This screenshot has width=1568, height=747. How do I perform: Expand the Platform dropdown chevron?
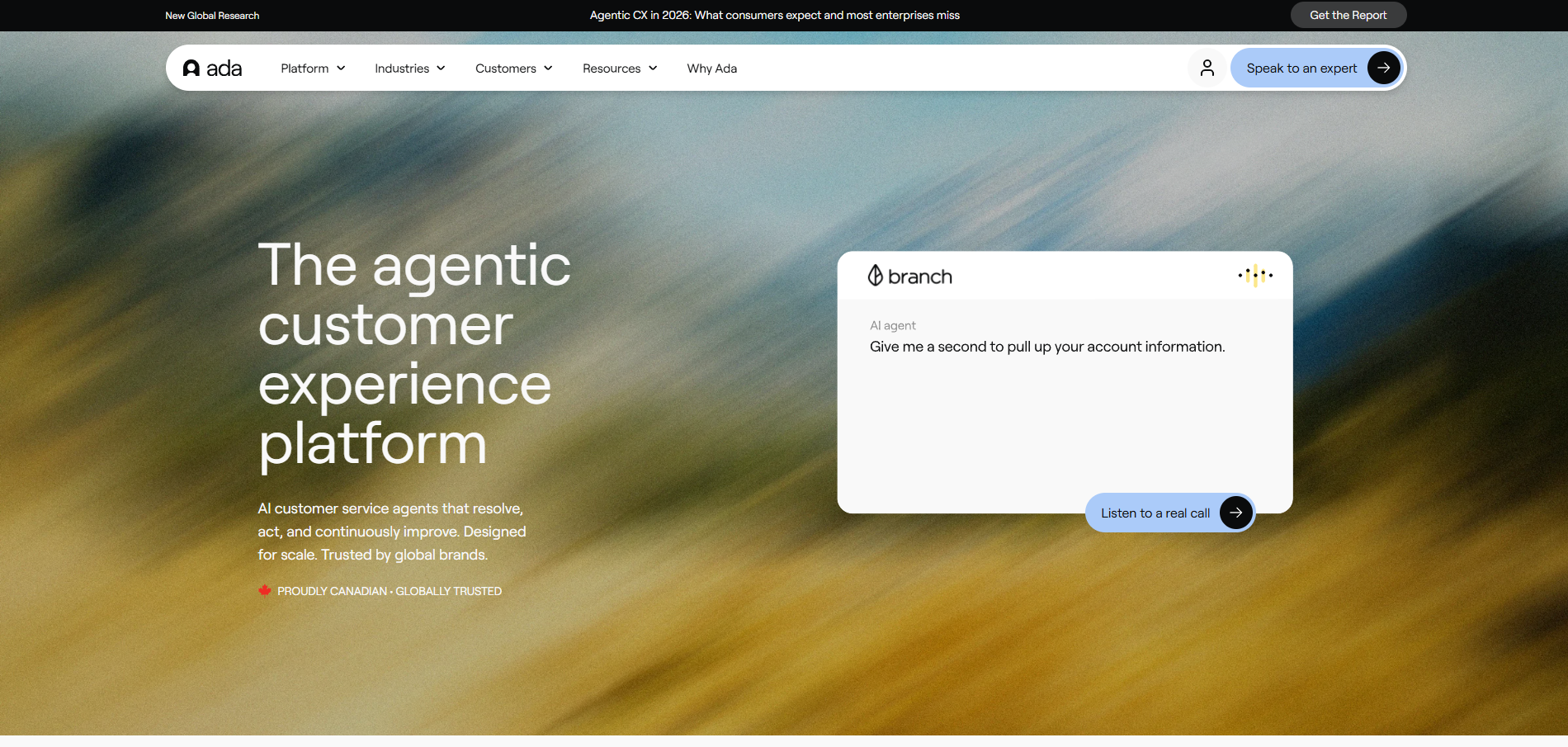tap(341, 68)
